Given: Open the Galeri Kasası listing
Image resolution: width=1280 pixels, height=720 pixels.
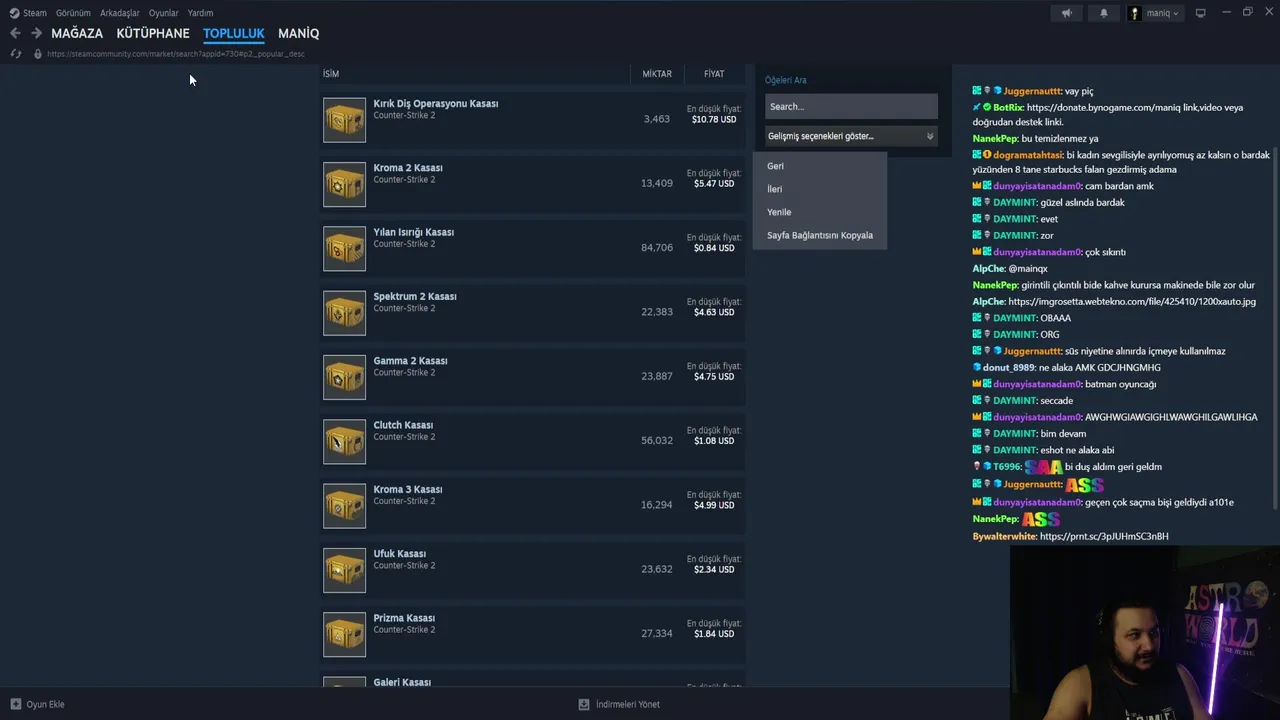Looking at the screenshot, I should pyautogui.click(x=533, y=681).
